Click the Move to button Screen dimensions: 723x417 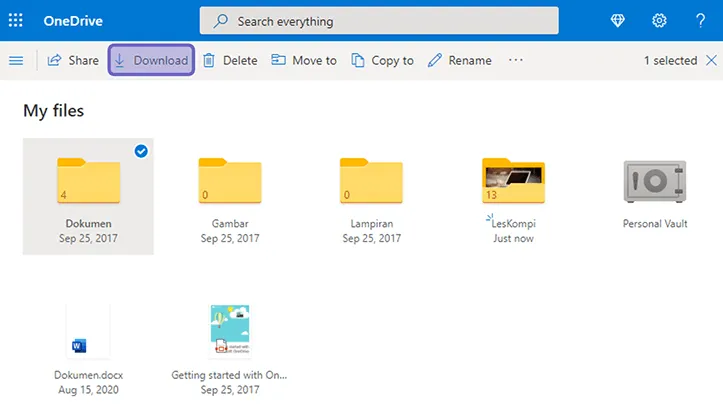pos(303,60)
